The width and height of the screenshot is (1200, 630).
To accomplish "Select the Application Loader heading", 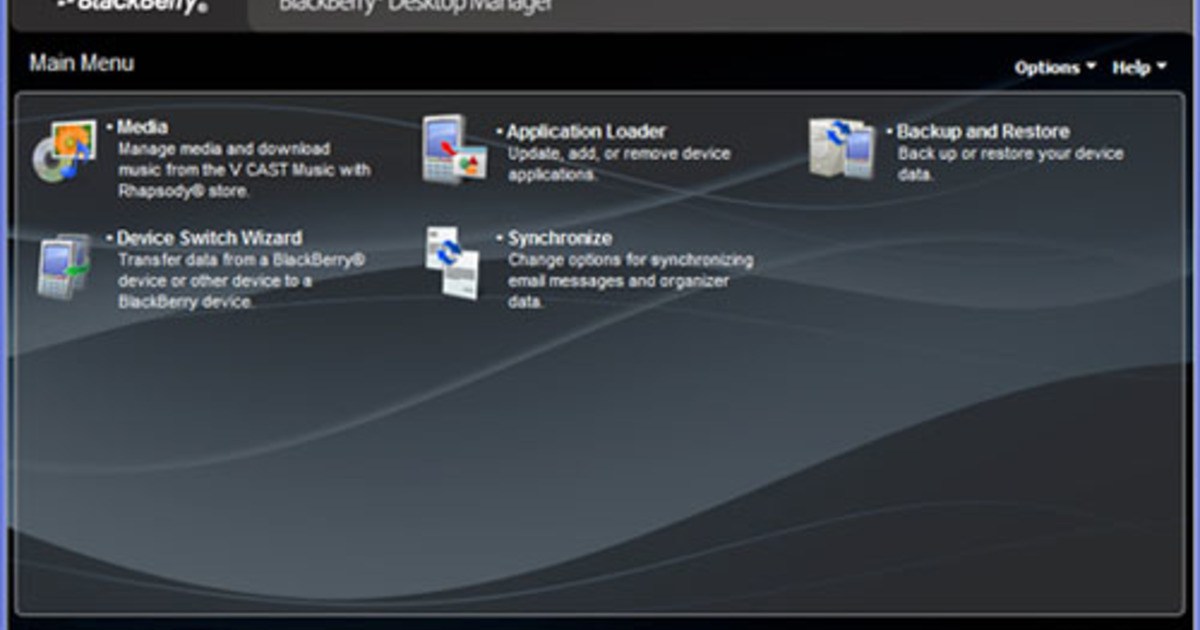I will click(585, 131).
